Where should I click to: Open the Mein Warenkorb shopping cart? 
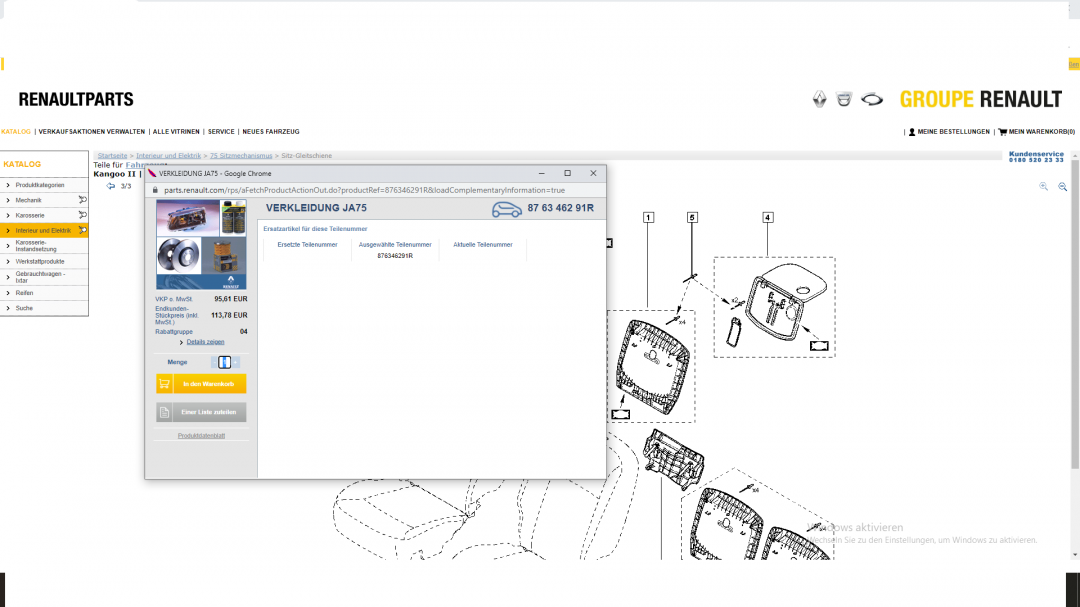click(1036, 132)
